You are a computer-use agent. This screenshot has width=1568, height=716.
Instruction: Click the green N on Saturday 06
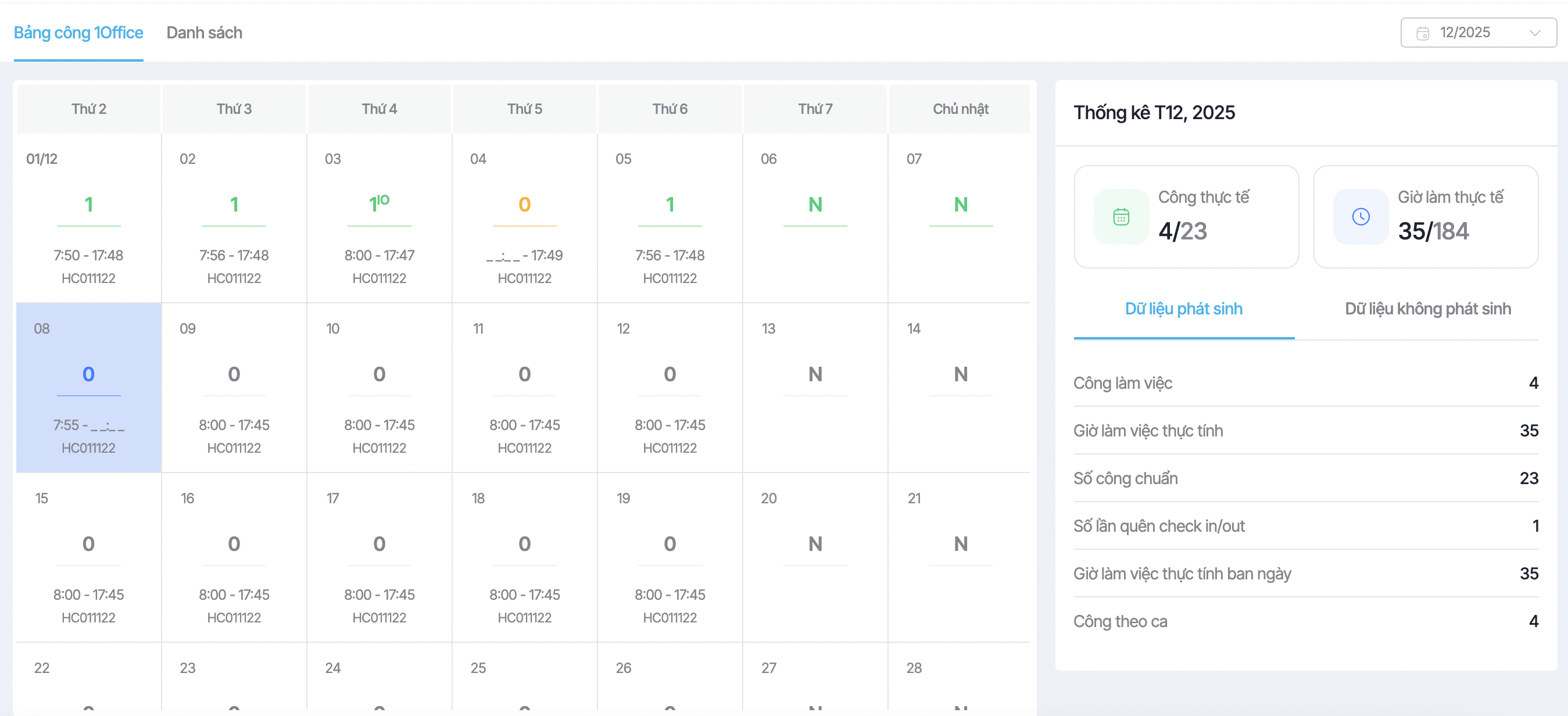point(815,205)
